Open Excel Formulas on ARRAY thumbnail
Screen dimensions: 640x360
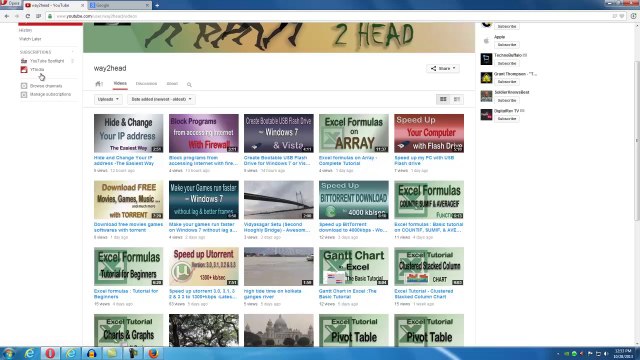(354, 133)
